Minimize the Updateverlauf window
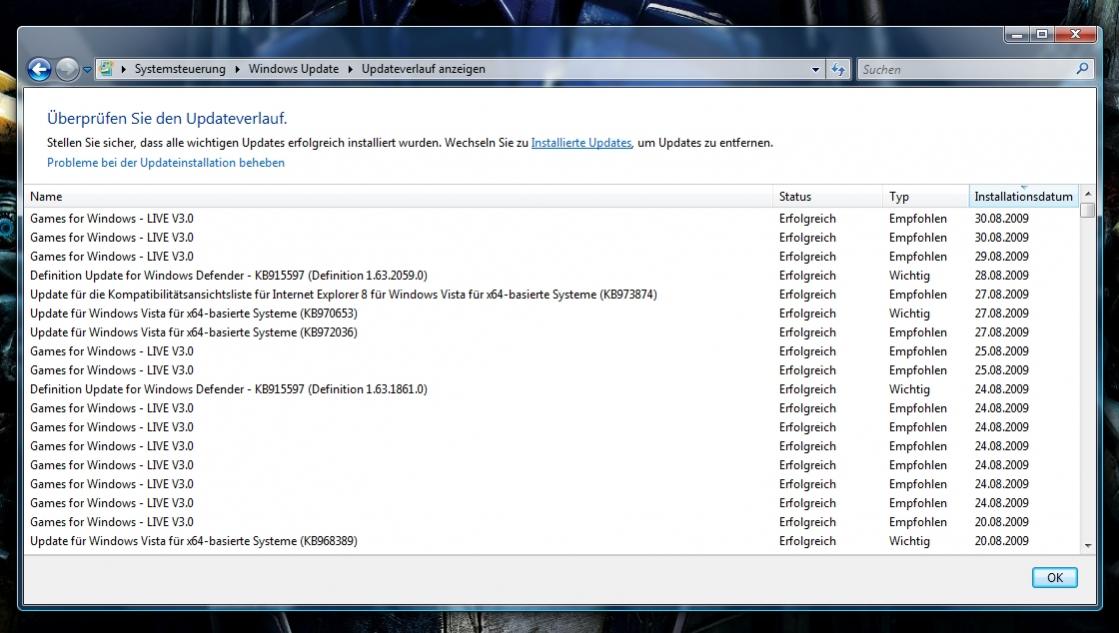The height and width of the screenshot is (633, 1119). pyautogui.click(x=1016, y=34)
